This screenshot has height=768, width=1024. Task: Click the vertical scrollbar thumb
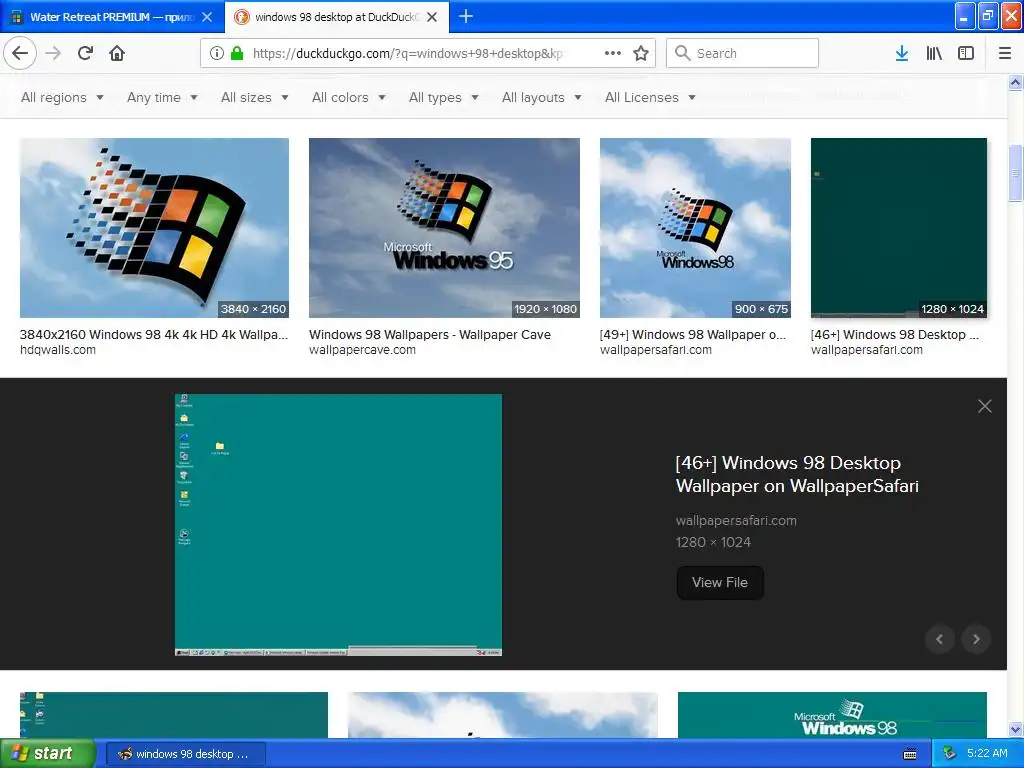[x=1016, y=174]
